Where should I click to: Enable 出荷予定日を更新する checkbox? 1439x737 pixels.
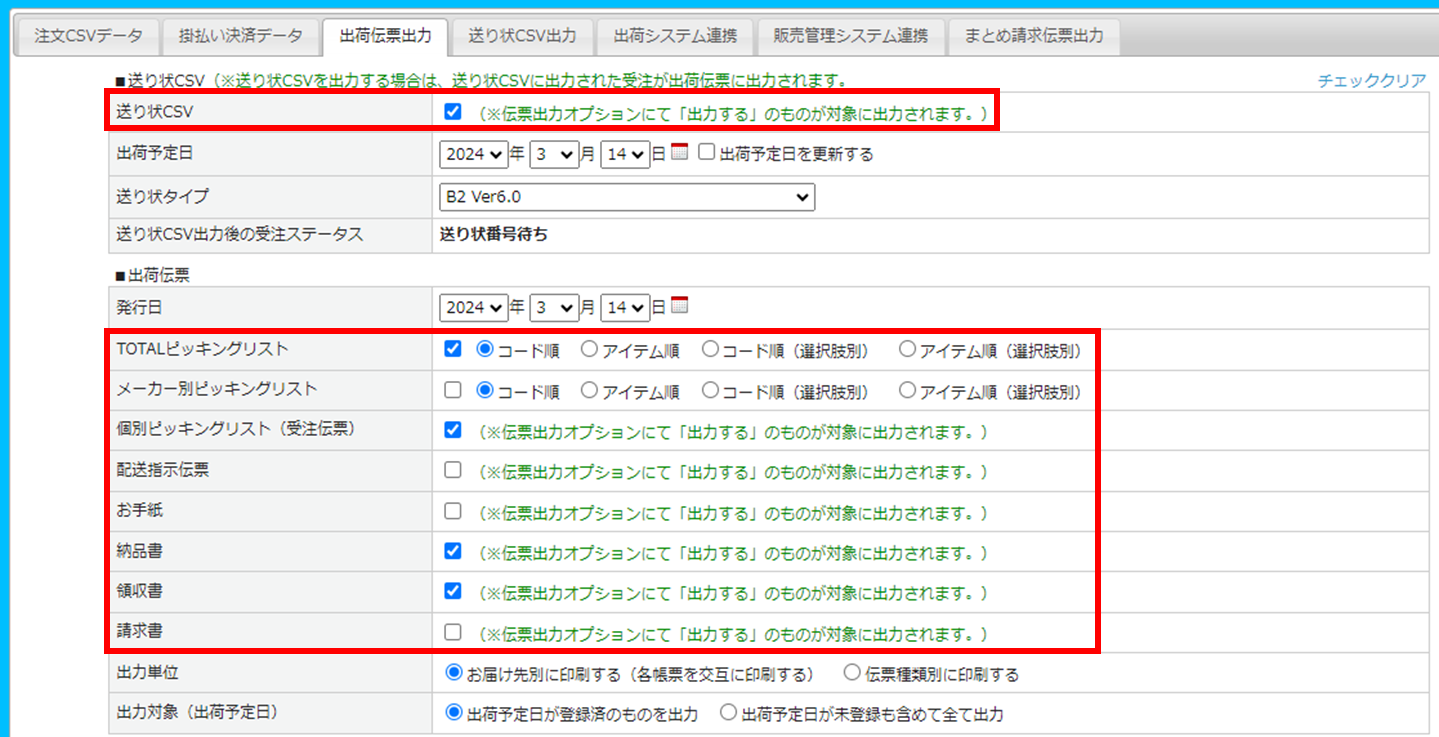707,153
